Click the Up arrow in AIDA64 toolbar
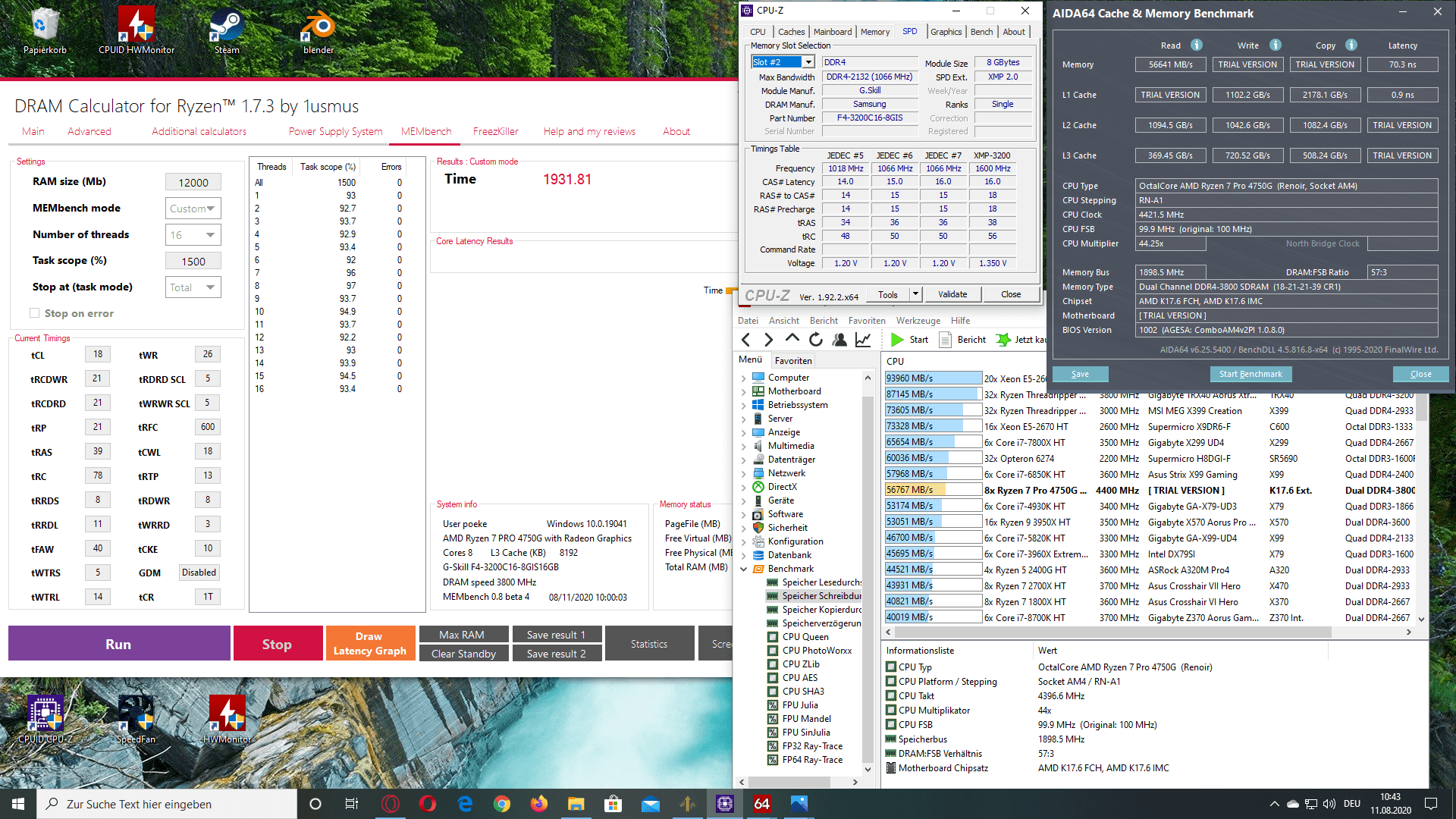The height and width of the screenshot is (819, 1456). (x=792, y=339)
